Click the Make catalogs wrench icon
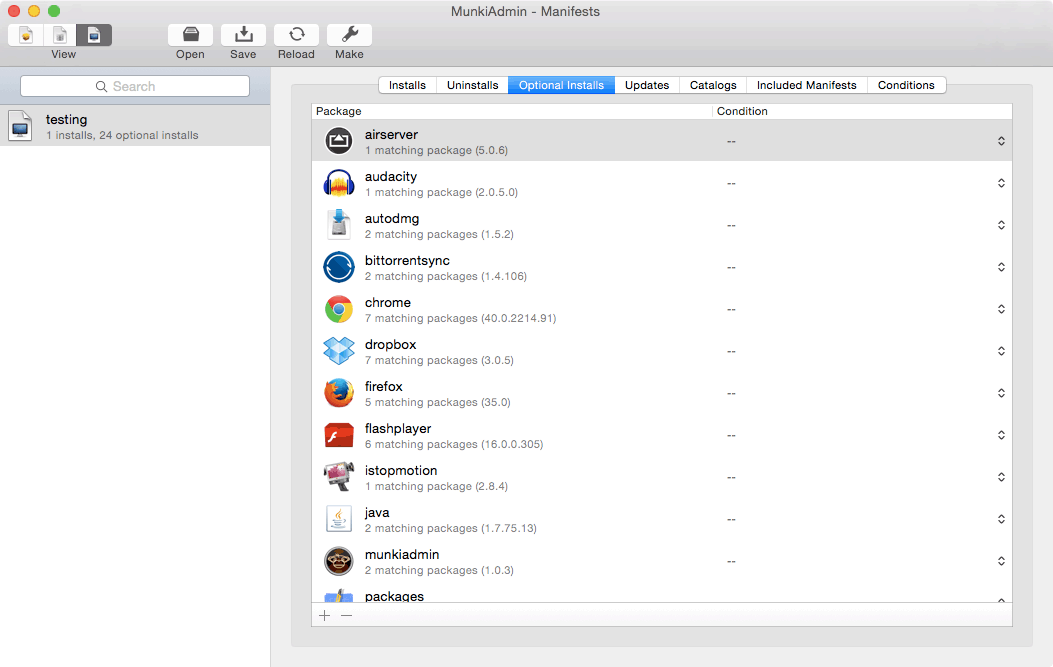 click(x=349, y=35)
